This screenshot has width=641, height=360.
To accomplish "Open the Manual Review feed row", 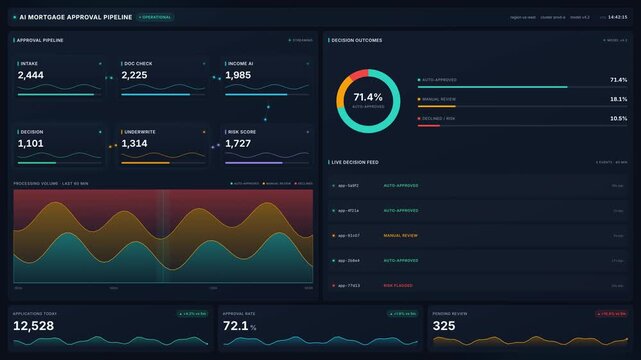I will (477, 235).
